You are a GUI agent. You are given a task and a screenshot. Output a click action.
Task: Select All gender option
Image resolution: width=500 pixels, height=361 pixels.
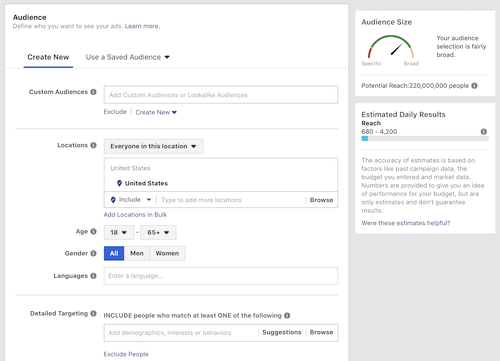pos(114,253)
